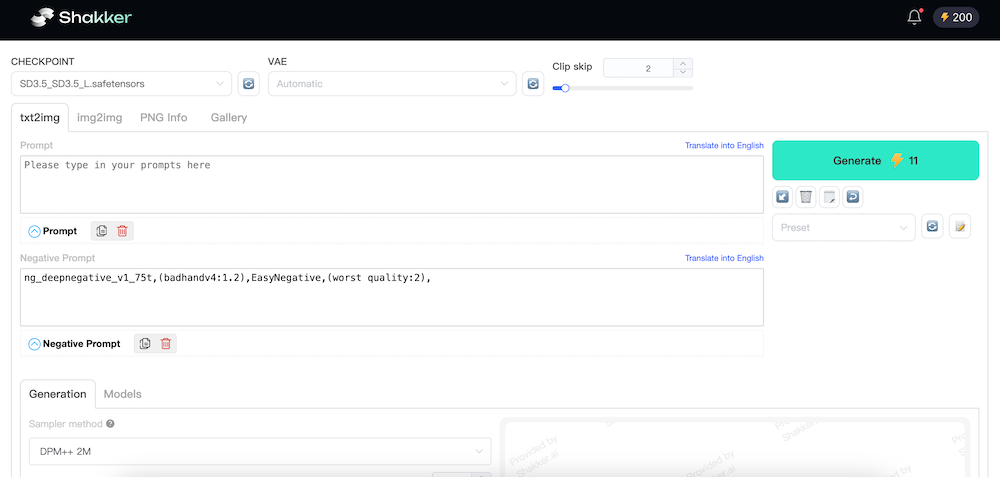
Task: Copy the Negative Prompt text
Action: [x=145, y=344]
